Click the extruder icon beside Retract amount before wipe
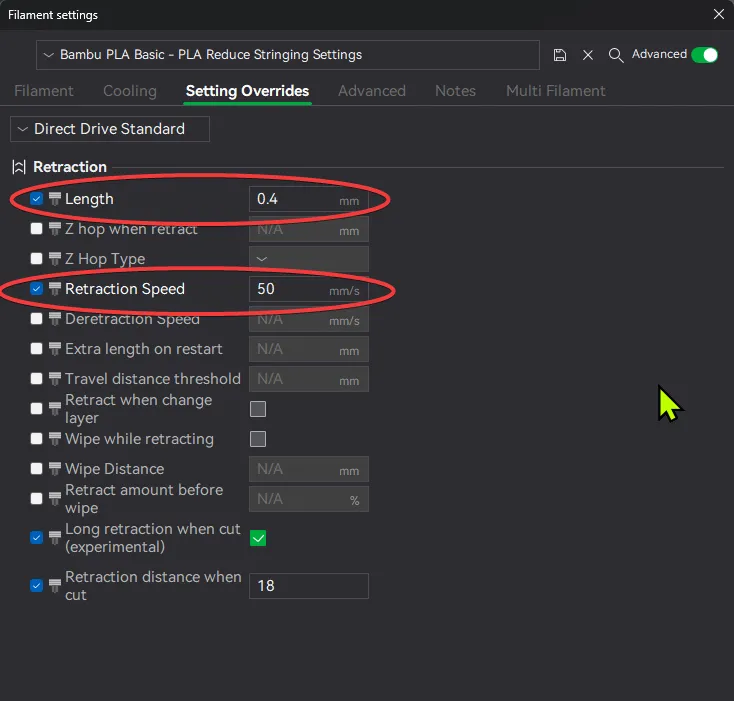 tap(55, 498)
